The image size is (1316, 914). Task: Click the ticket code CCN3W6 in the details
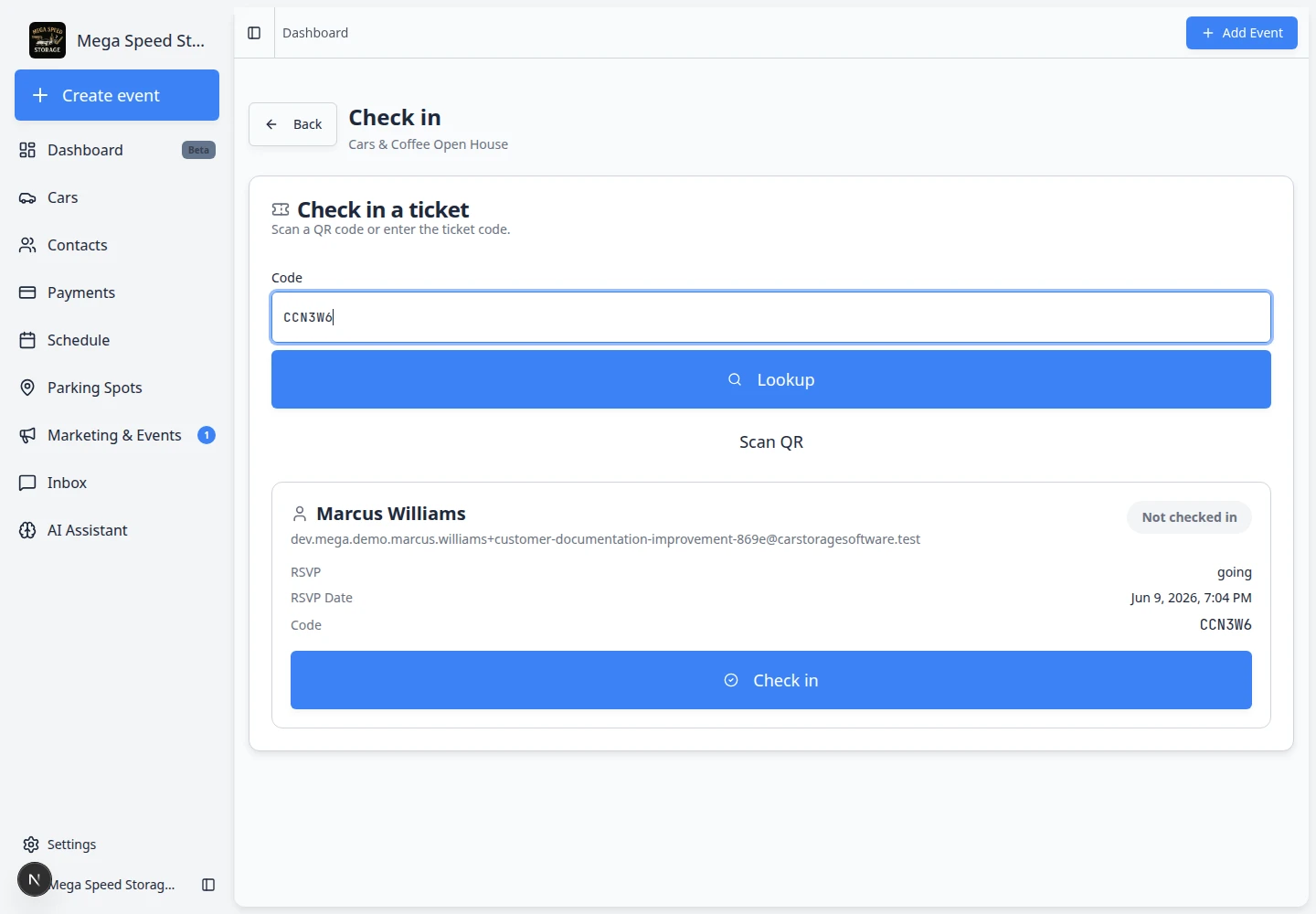point(1226,625)
